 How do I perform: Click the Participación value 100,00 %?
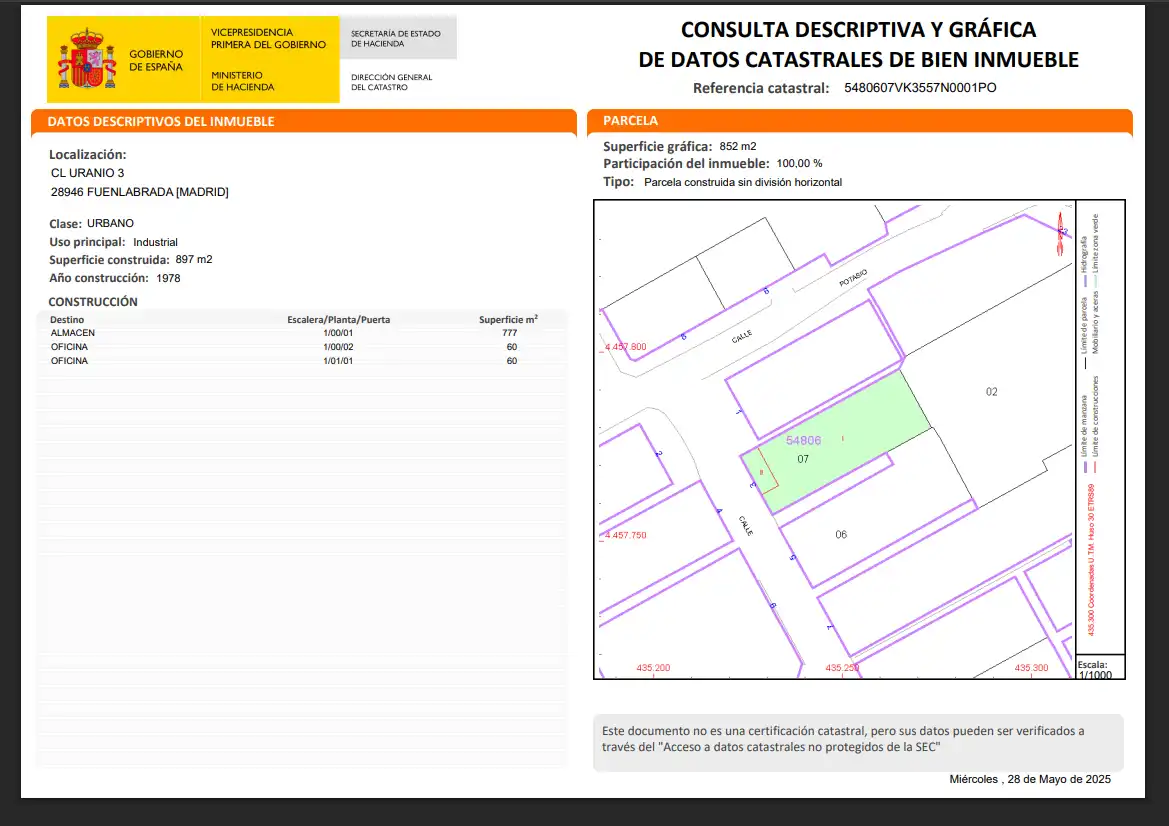[x=799, y=163]
